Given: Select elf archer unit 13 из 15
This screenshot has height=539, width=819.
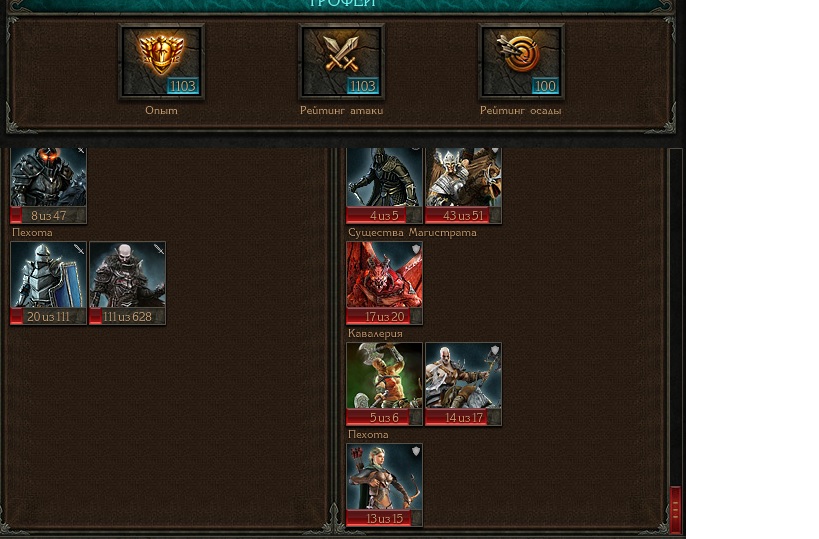Looking at the screenshot, I should (384, 485).
